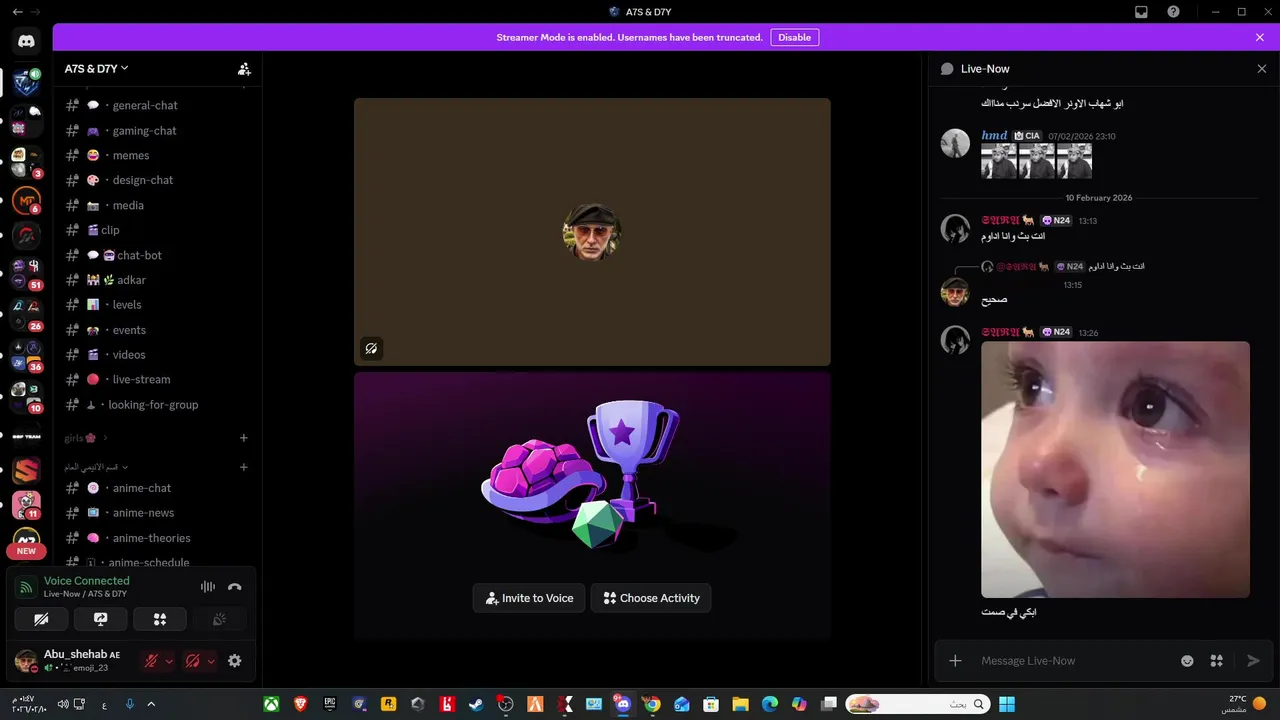Click hmd's avatar in chat
Viewport: 1280px width, 720px height.
tap(955, 143)
